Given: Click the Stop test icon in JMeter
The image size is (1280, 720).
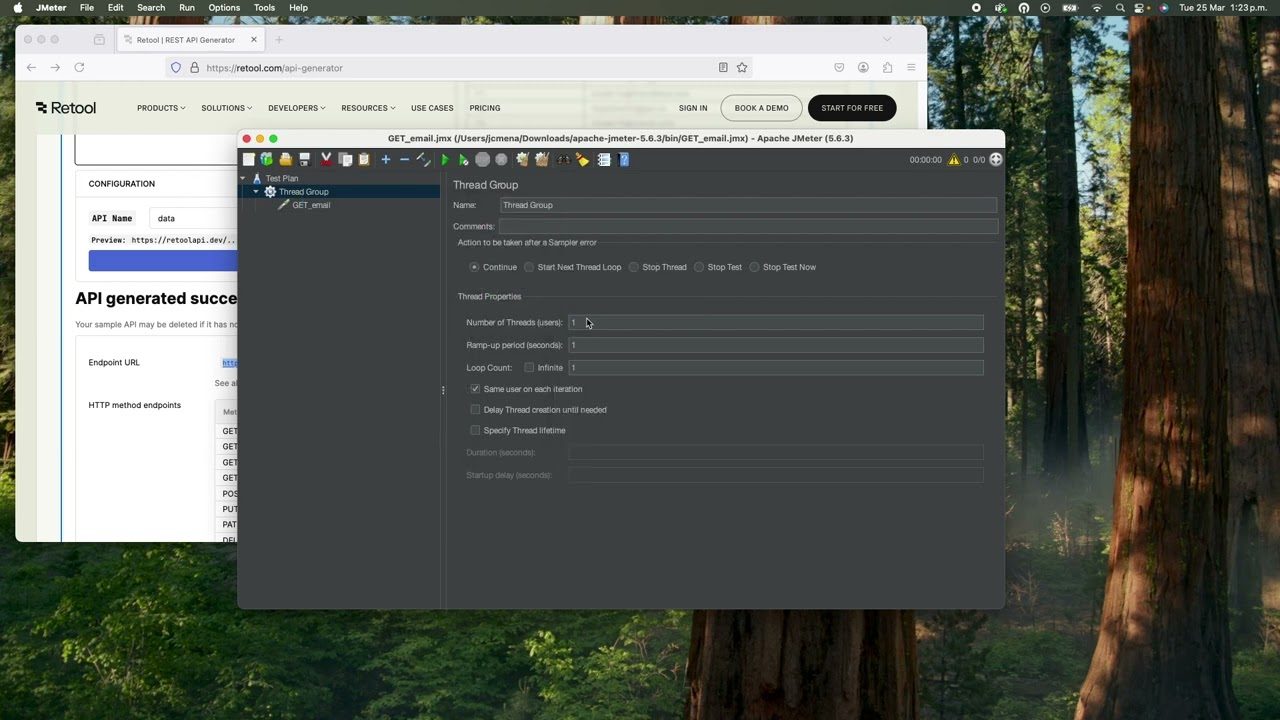Looking at the screenshot, I should point(483,160).
